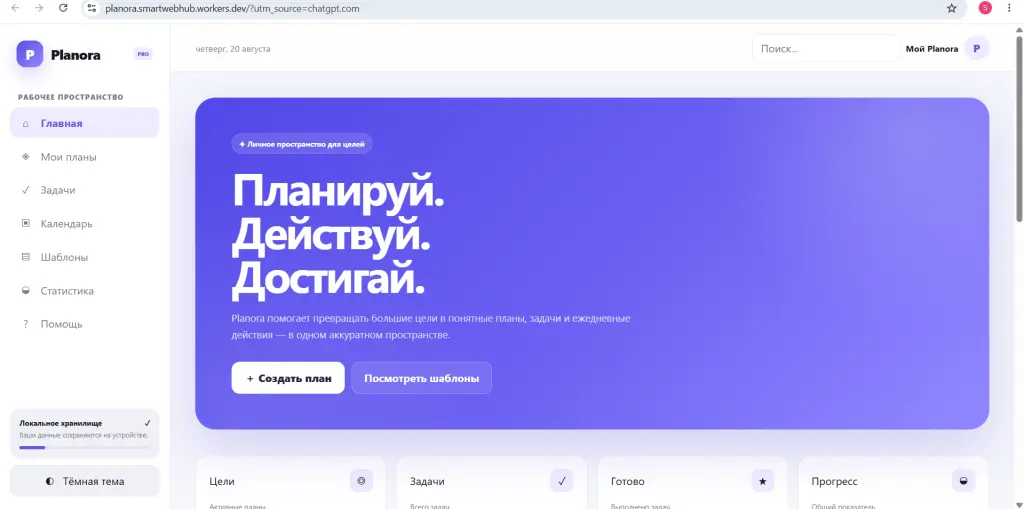
Task: Go to Задачи via checkmark icon
Action: [x=26, y=190]
